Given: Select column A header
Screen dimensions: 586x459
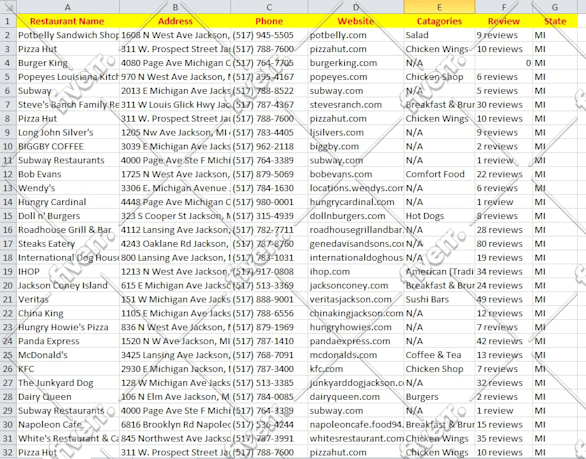Looking at the screenshot, I should click(68, 7).
